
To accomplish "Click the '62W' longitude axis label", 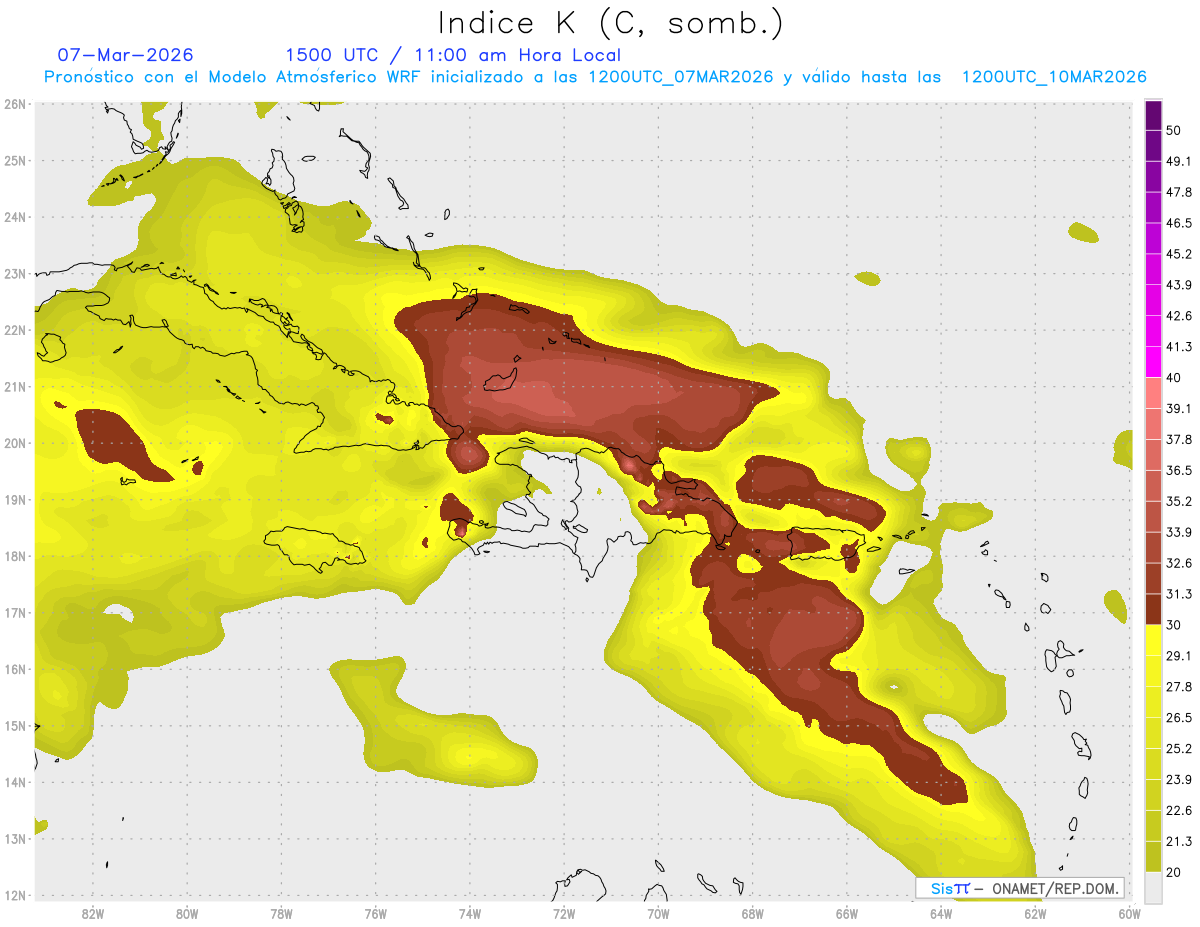I will 1036,914.
